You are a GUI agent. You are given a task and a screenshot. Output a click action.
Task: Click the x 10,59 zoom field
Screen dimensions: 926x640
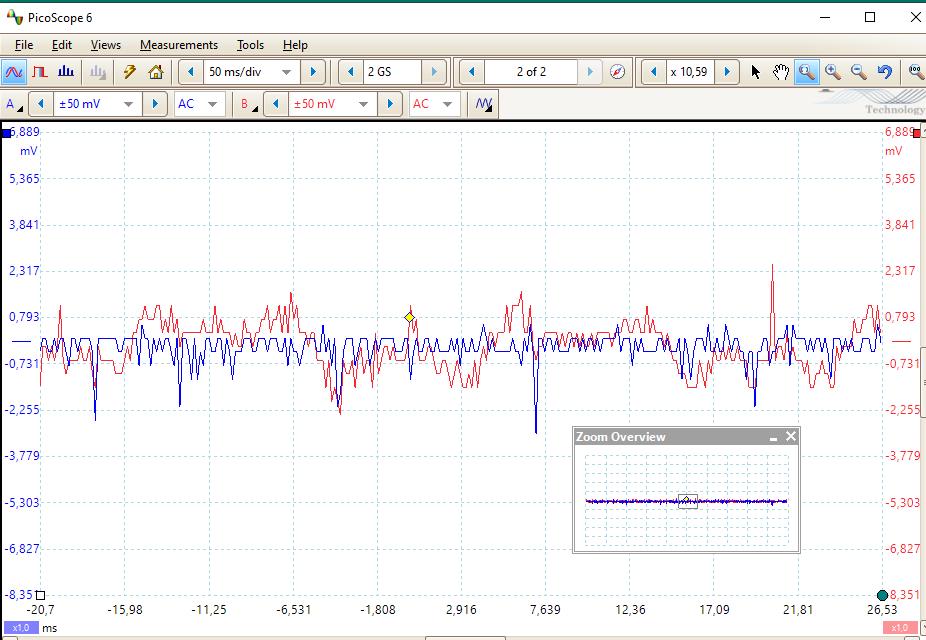coord(690,72)
